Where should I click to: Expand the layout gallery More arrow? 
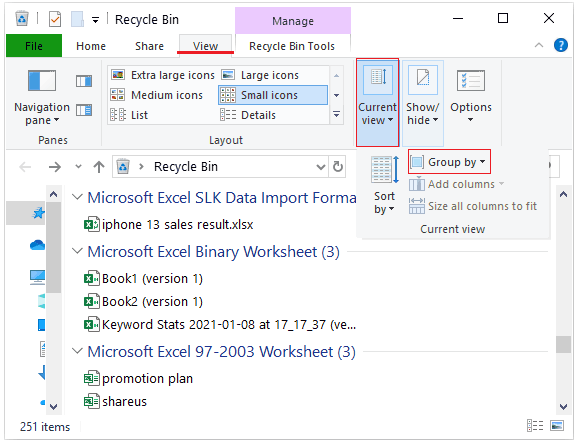click(x=337, y=114)
